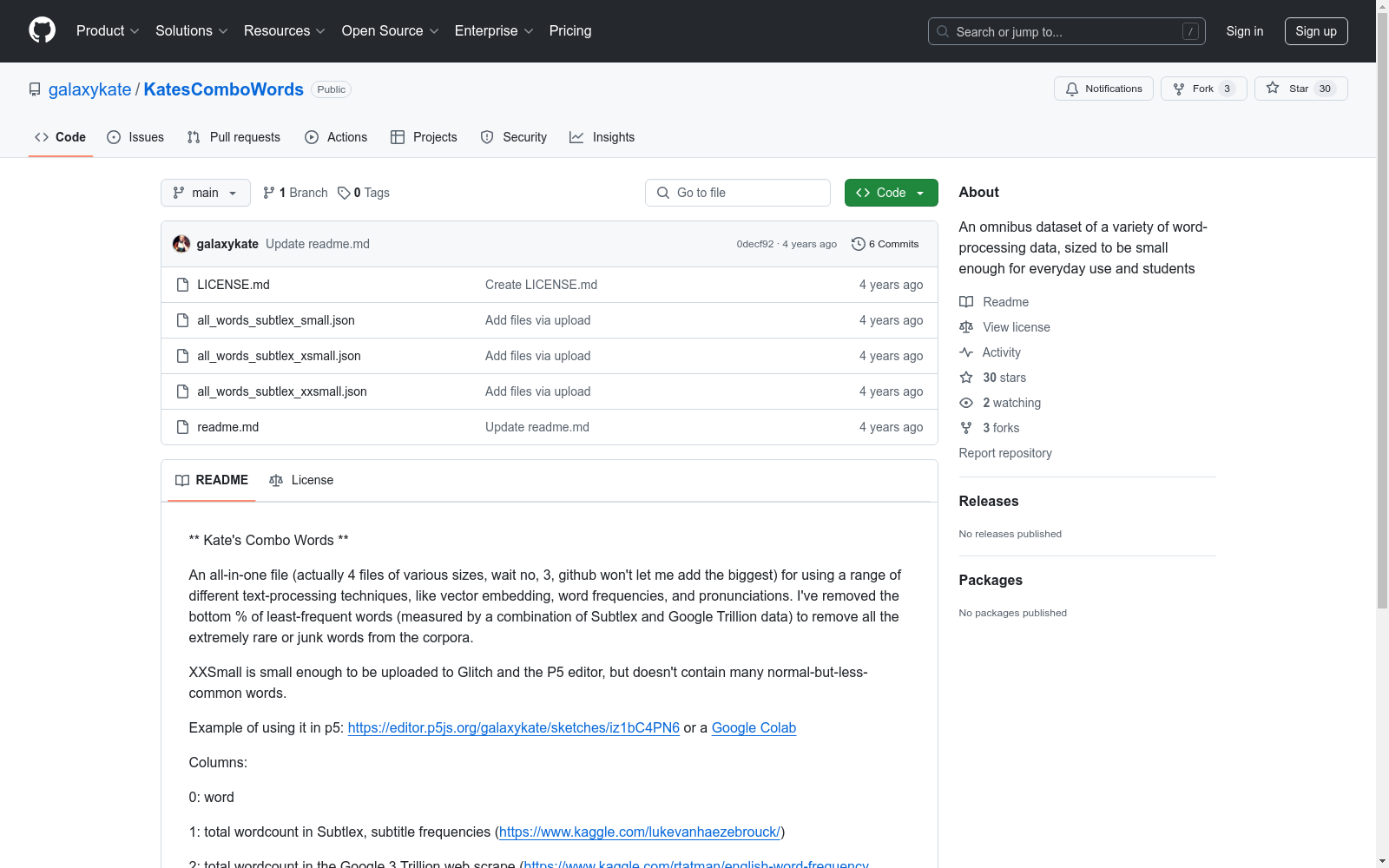Viewport: 1389px width, 868px height.
Task: Select the Code tab
Action: pyautogui.click(x=61, y=137)
